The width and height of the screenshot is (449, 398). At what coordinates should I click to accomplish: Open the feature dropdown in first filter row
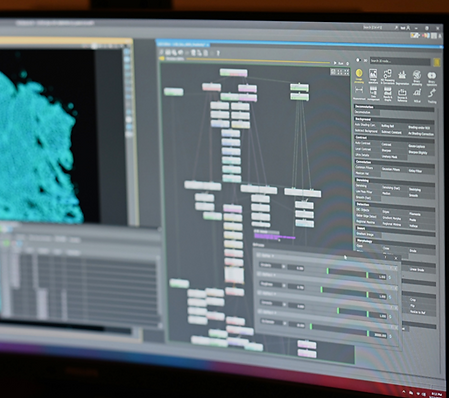273,266
